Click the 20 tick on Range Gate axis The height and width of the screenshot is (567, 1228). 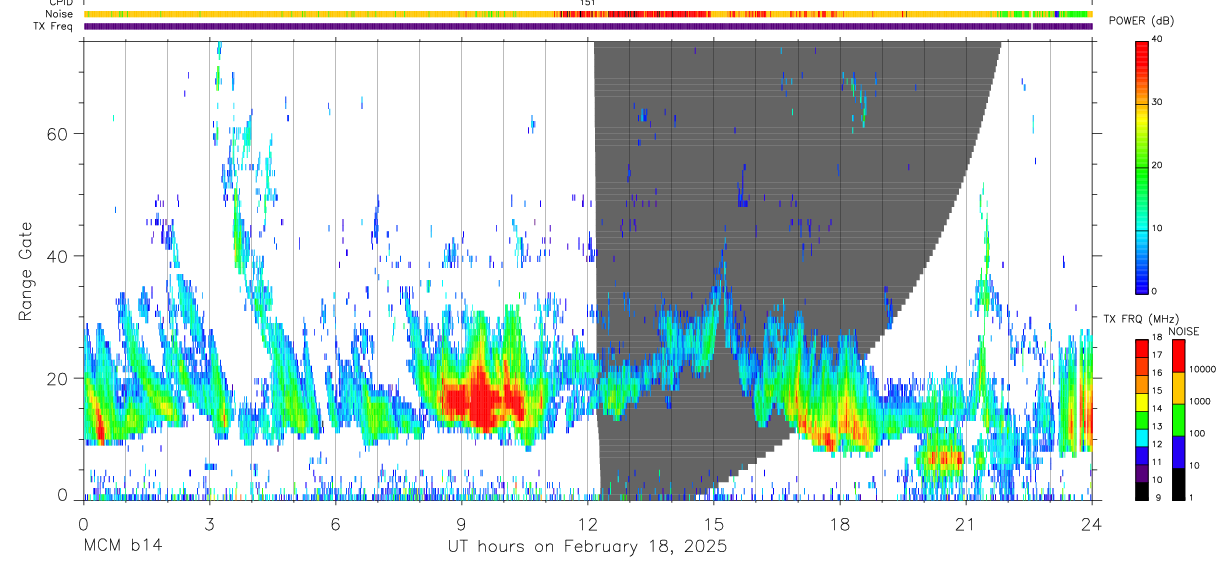(x=58, y=378)
